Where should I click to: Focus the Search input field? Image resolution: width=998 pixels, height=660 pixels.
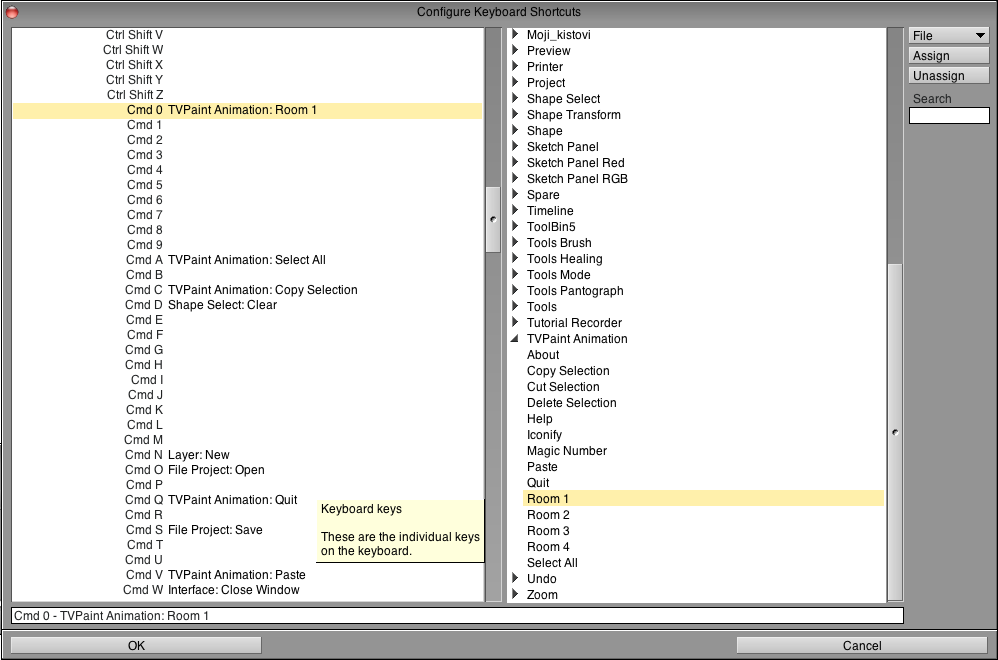[x=949, y=115]
